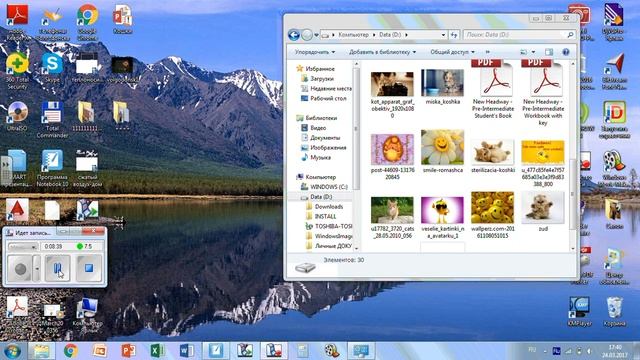Open PowerPoint from the taskbar
The height and width of the screenshot is (360, 640).
pyautogui.click(x=129, y=351)
